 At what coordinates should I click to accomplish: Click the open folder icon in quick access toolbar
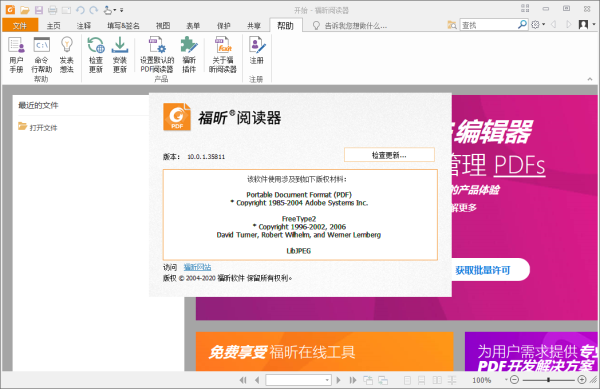(24, 10)
